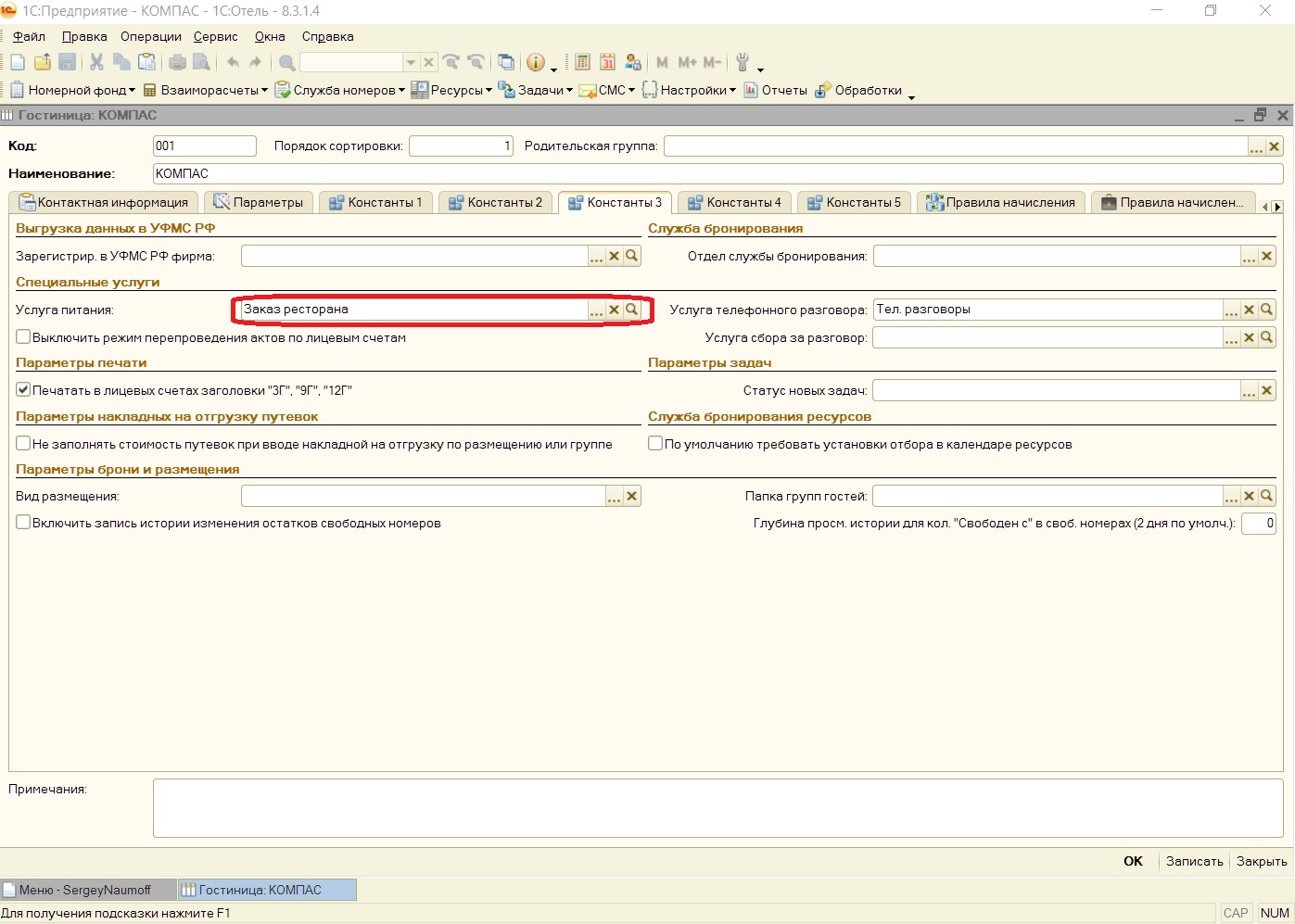Viewport: 1295px width, 924px height.
Task: Expand the Номерной фонд menu
Action: coord(73,90)
